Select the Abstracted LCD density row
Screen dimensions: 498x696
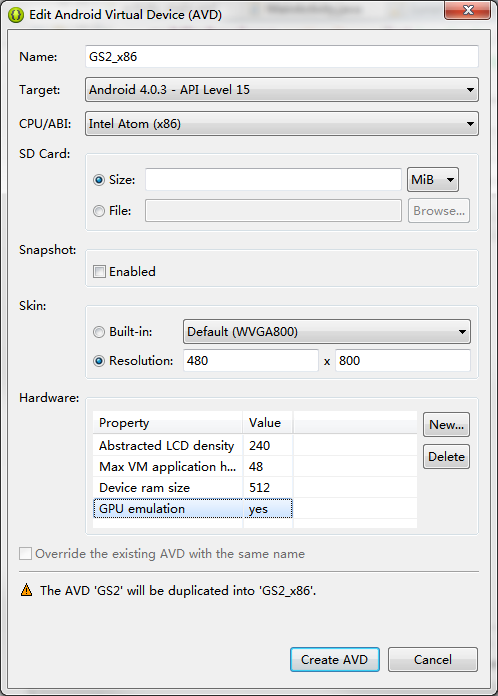(x=255, y=446)
